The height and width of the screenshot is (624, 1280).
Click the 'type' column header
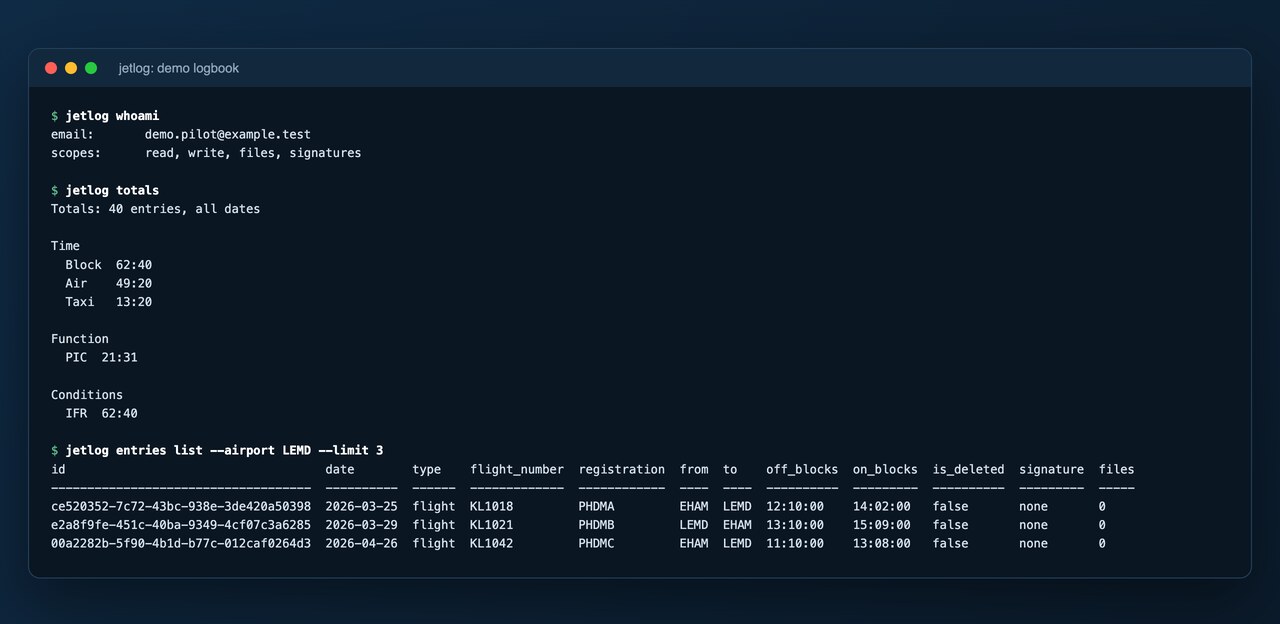[x=427, y=469]
